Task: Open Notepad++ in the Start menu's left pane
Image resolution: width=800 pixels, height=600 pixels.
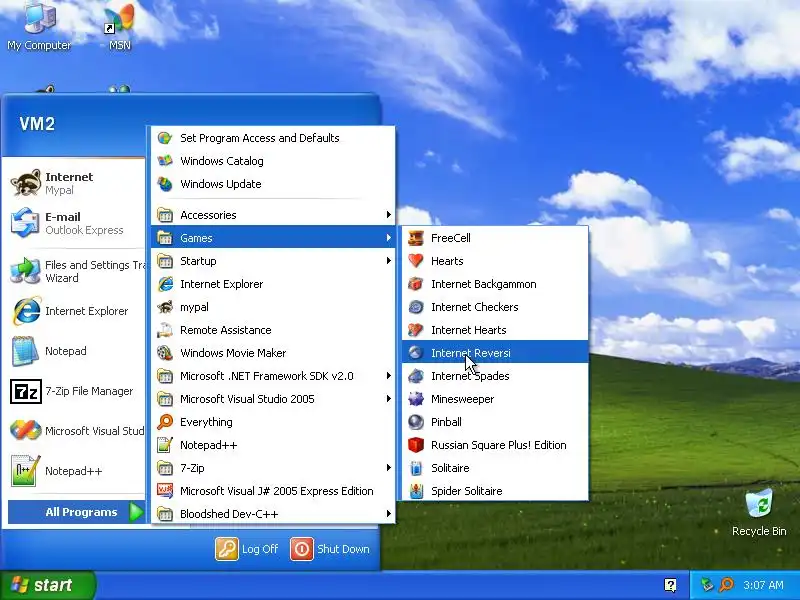Action: coord(74,471)
